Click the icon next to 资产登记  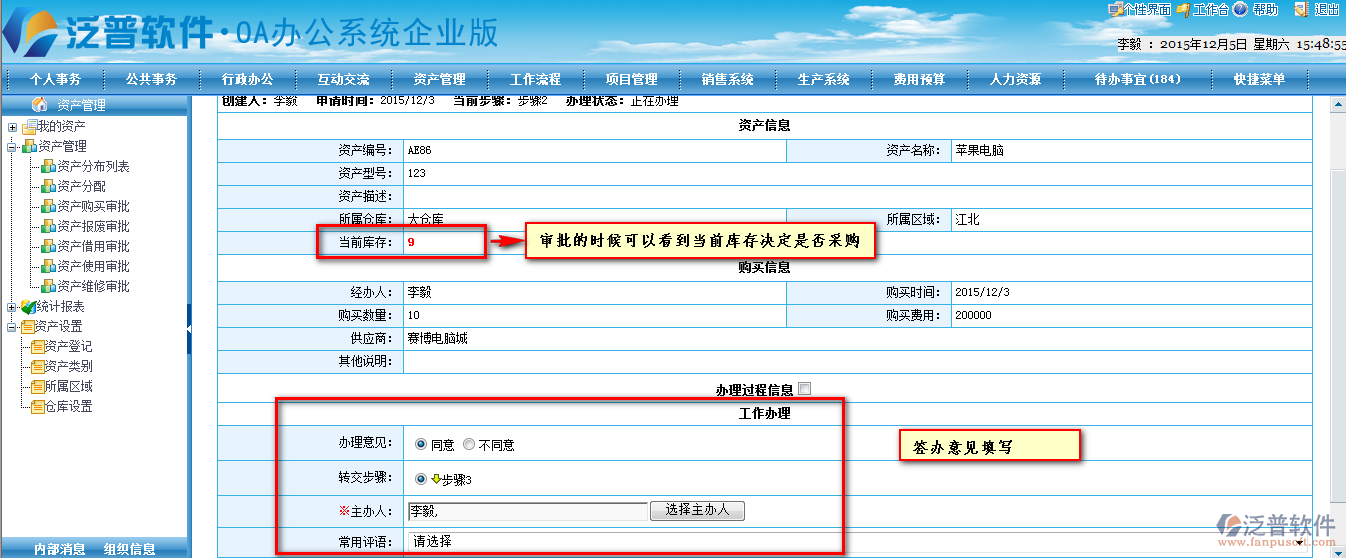38,347
